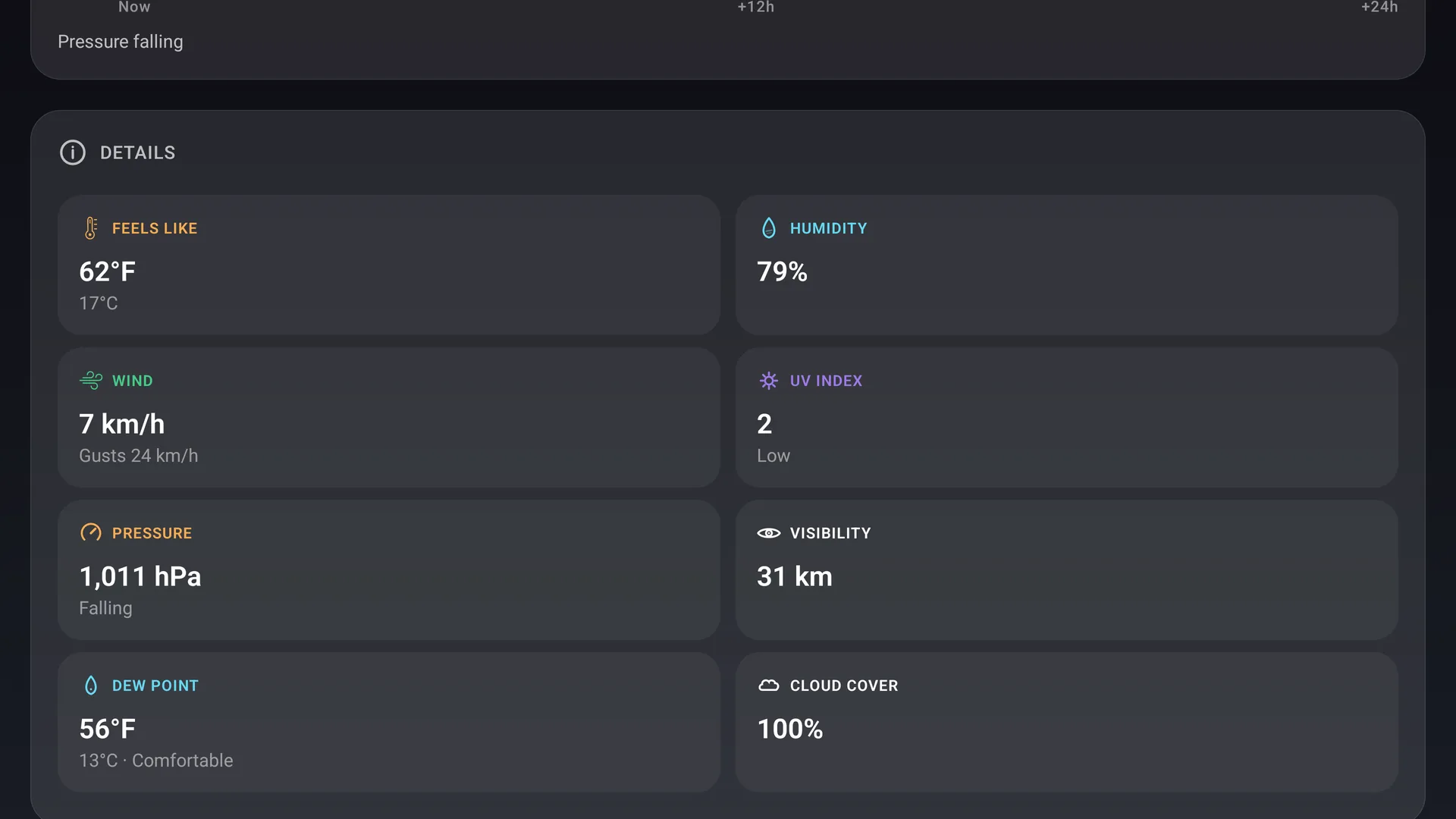Click the Pressure falling status text

[x=121, y=42]
